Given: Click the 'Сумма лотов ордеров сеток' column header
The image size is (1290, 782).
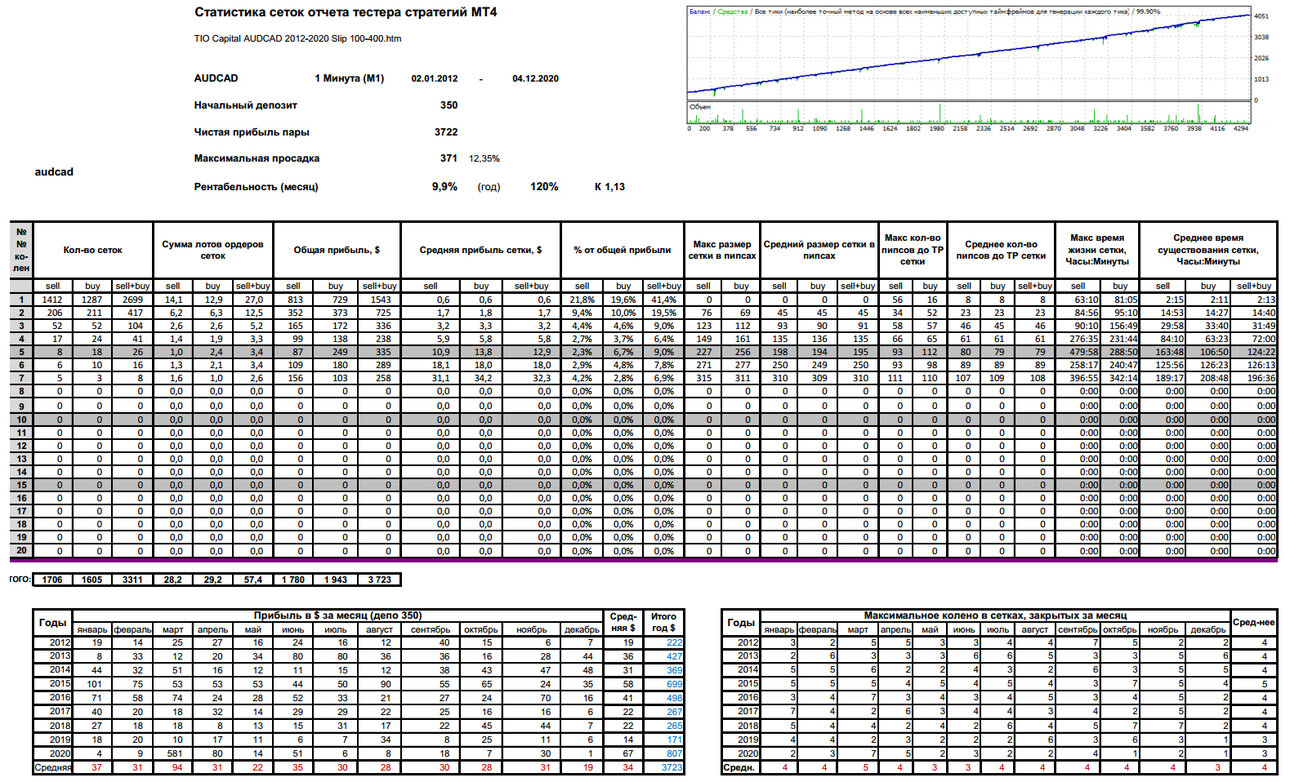Looking at the screenshot, I should (212, 249).
